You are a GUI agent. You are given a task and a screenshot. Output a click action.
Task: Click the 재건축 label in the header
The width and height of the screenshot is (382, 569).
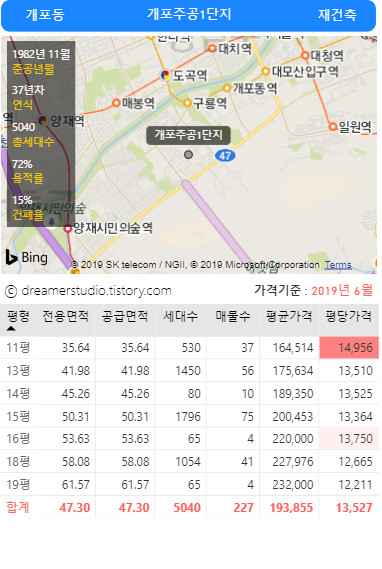click(337, 15)
